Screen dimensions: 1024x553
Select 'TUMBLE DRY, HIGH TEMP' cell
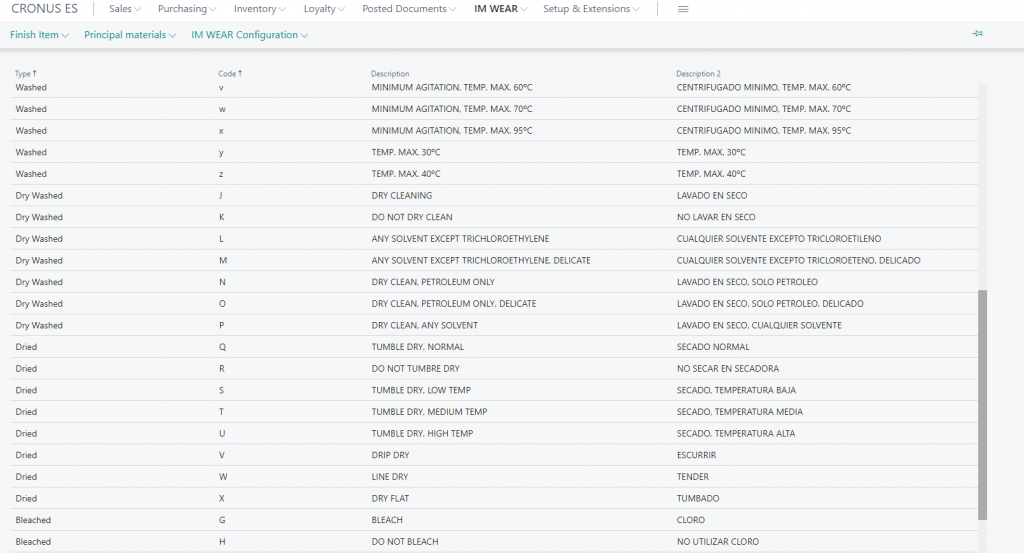click(423, 432)
